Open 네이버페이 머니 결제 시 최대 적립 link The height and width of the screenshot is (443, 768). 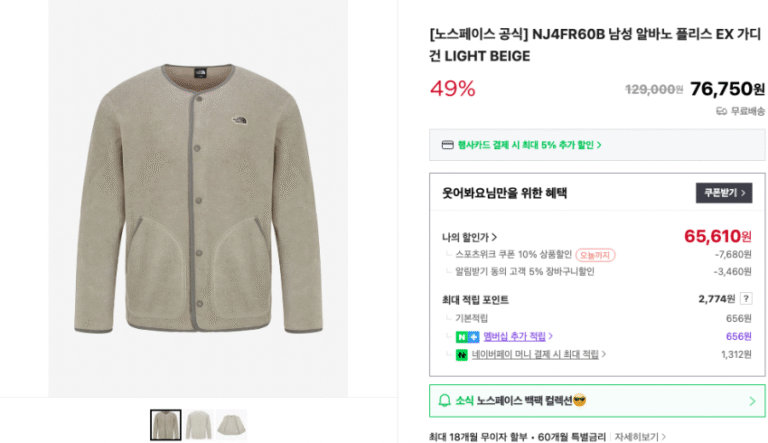[x=538, y=354]
